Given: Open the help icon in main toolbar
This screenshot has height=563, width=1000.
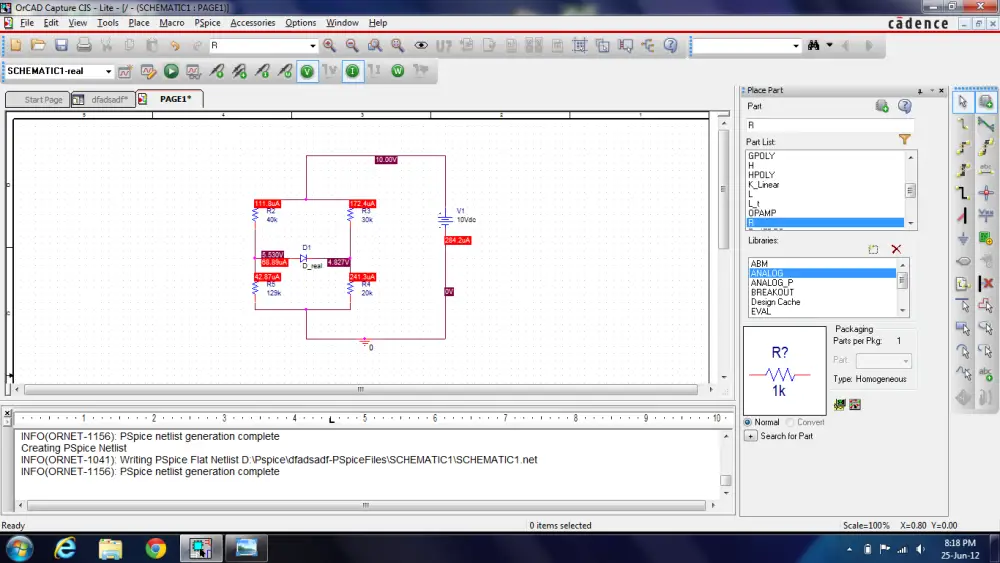Looking at the screenshot, I should [670, 45].
